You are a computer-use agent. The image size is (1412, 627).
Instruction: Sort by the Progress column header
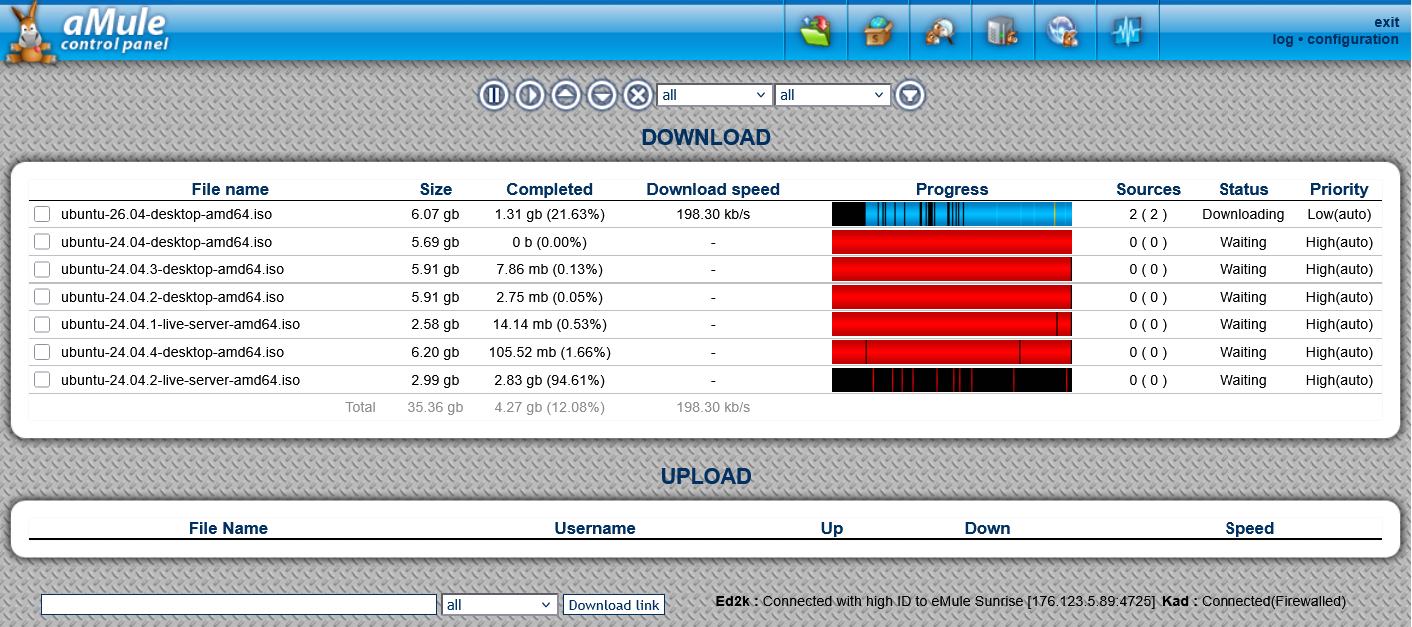tap(952, 189)
